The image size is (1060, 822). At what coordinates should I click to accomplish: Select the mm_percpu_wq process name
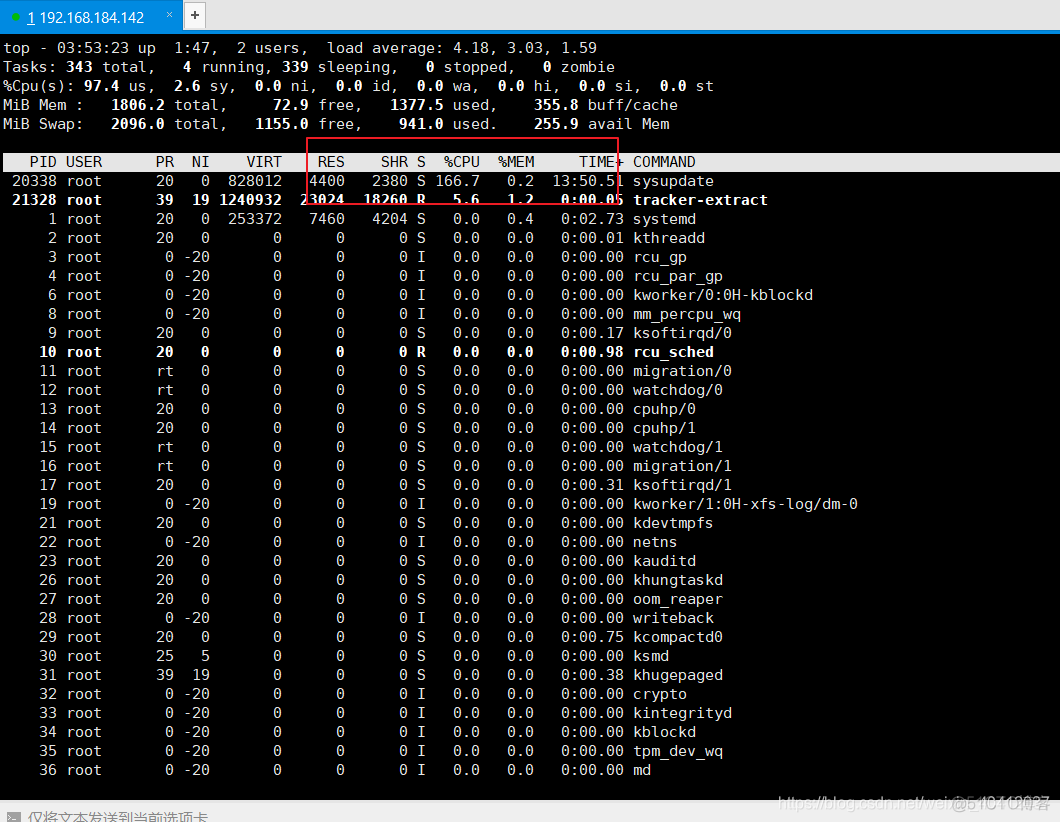pyautogui.click(x=687, y=314)
